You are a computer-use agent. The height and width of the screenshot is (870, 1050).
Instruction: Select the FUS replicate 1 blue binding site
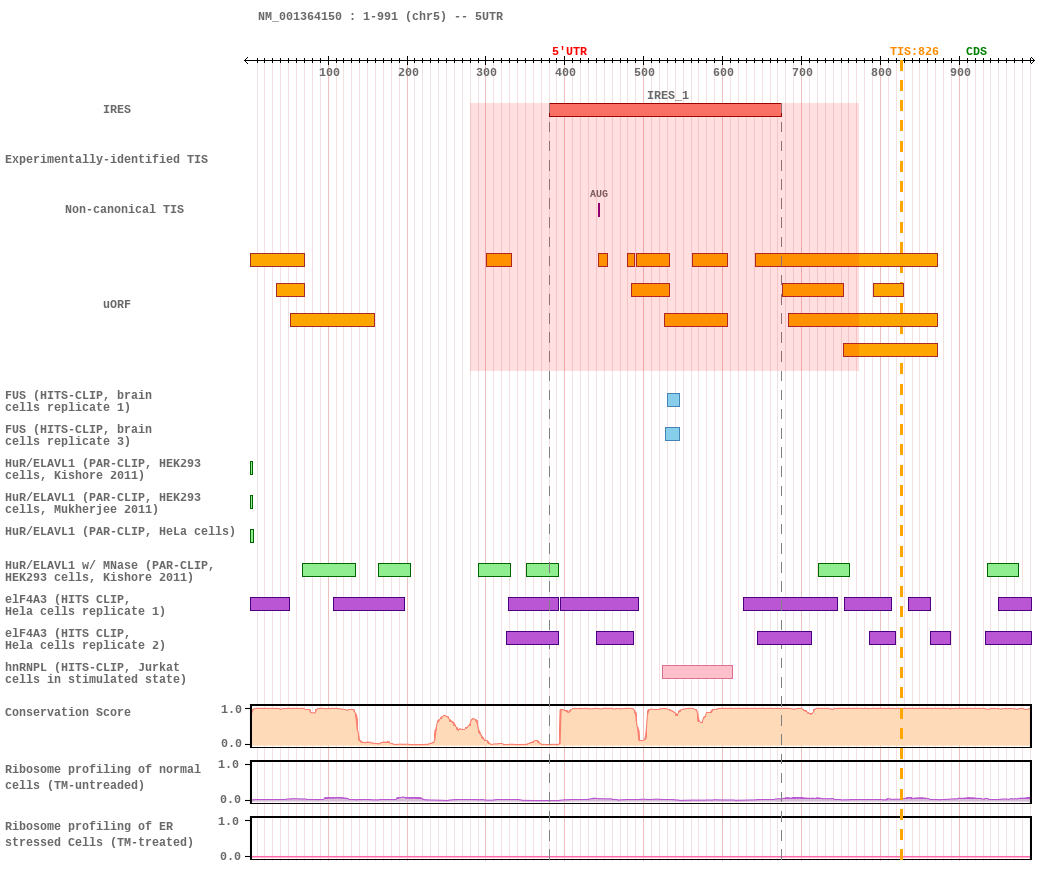pyautogui.click(x=673, y=400)
